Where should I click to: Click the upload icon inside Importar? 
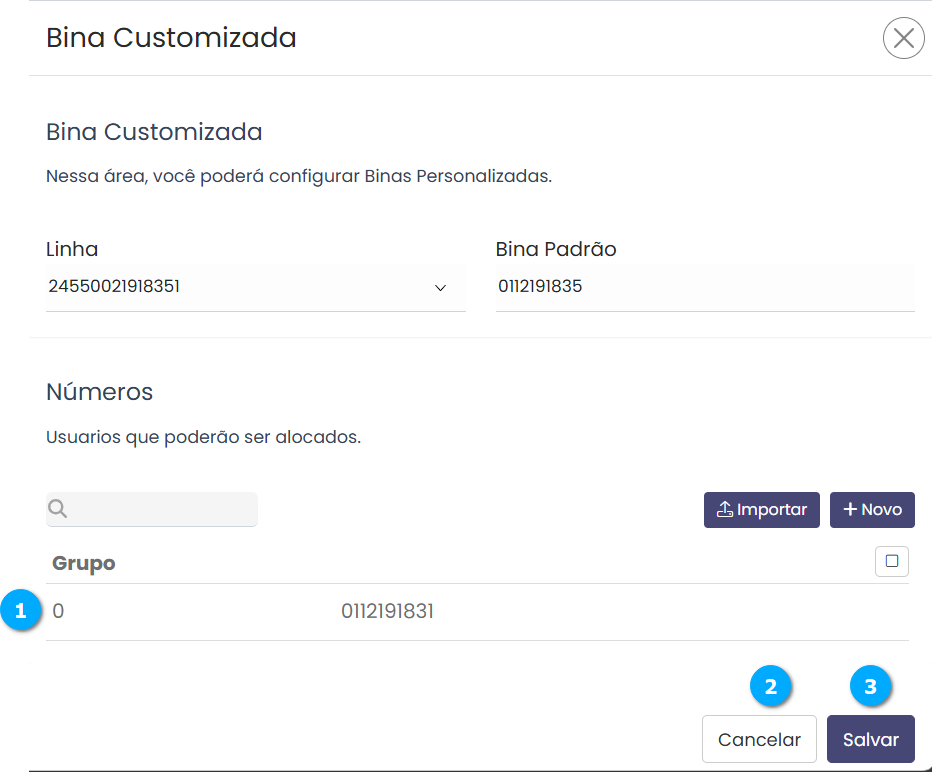[725, 509]
